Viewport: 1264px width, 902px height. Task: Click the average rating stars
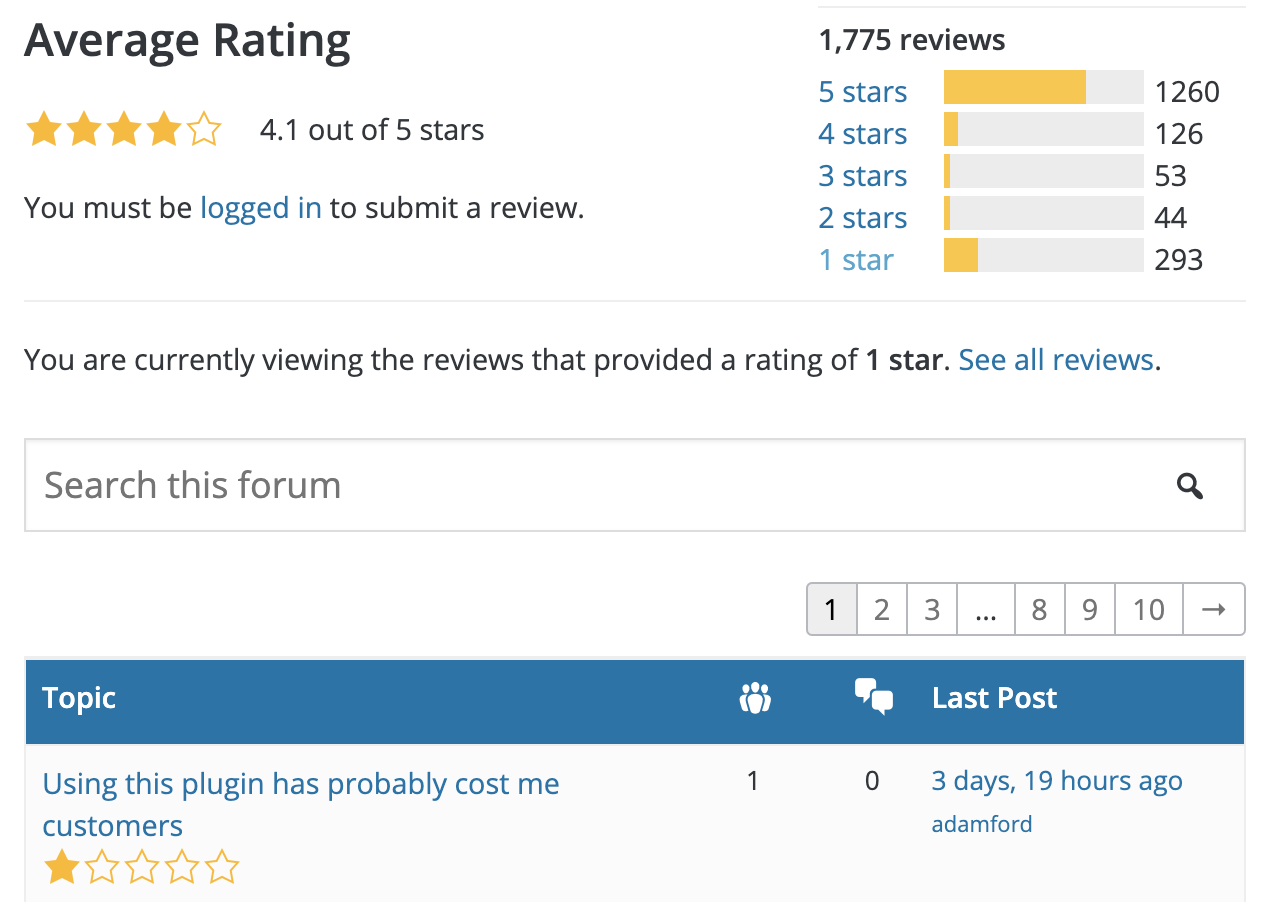123,130
